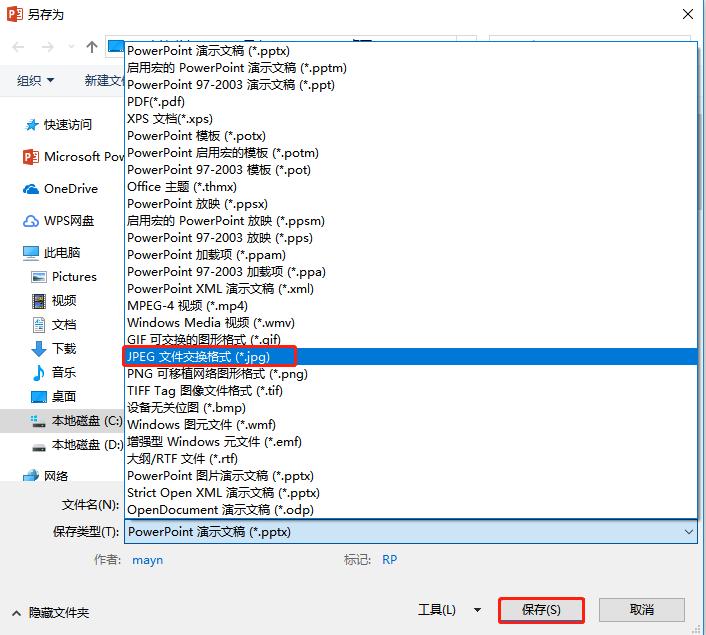Collapse folders with 隐藏文件夹
Image resolution: width=706 pixels, height=635 pixels.
tap(50, 613)
